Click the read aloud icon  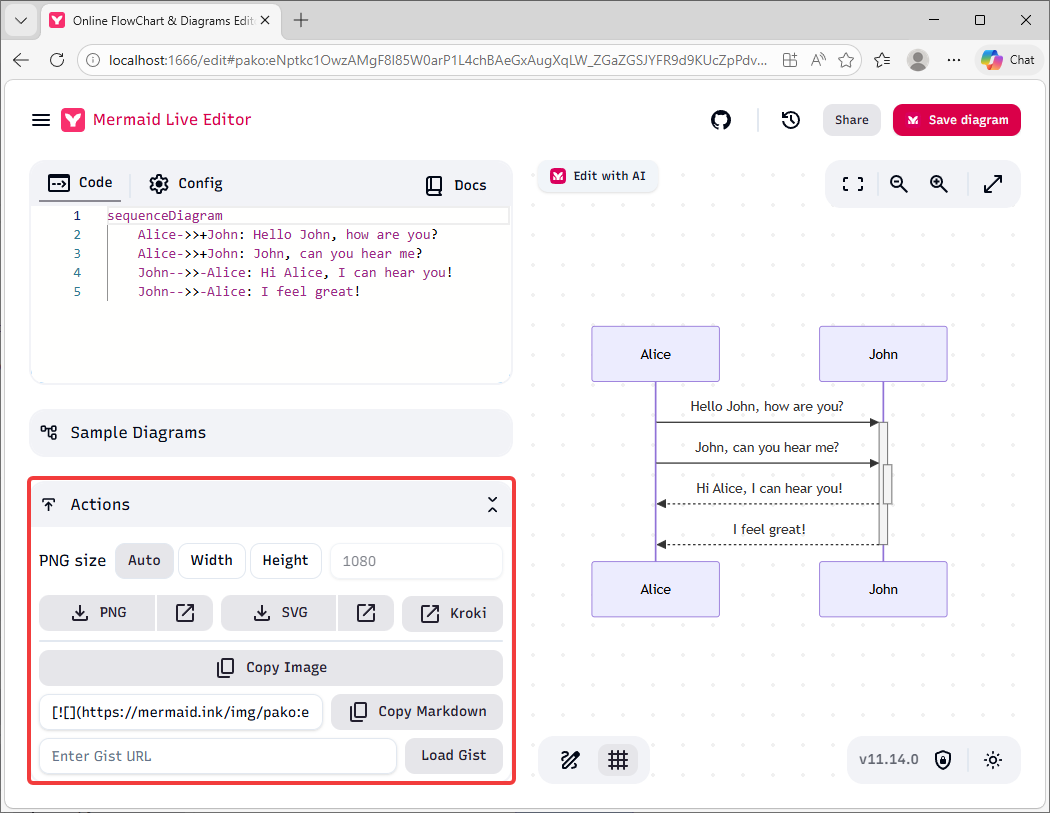(818, 60)
